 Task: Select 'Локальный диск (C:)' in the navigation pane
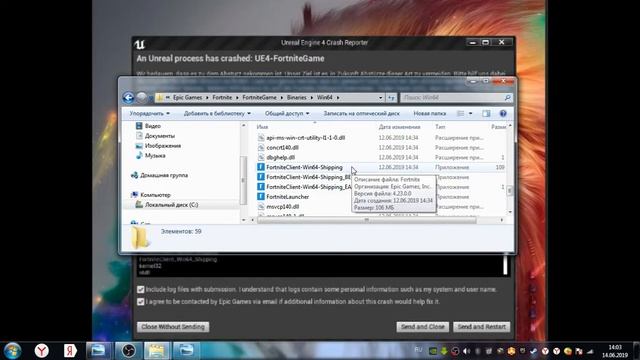pos(171,204)
